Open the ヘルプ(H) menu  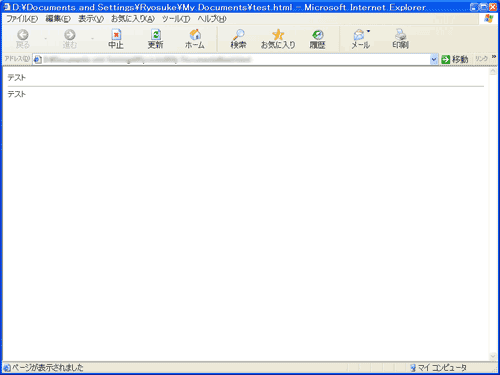(212, 19)
